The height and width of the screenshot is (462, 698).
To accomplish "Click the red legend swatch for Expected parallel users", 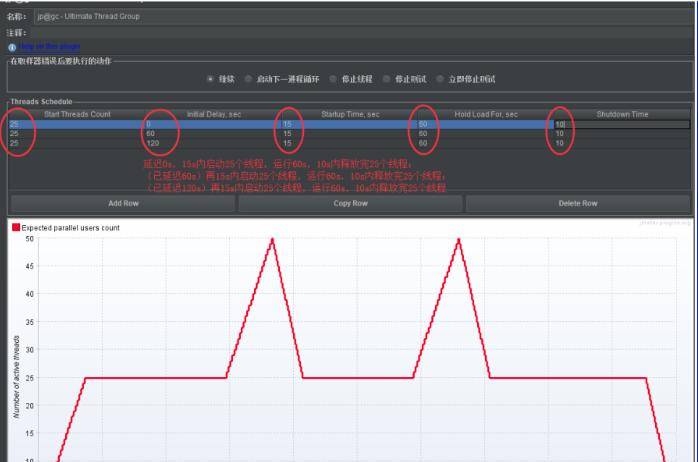I will click(x=16, y=227).
